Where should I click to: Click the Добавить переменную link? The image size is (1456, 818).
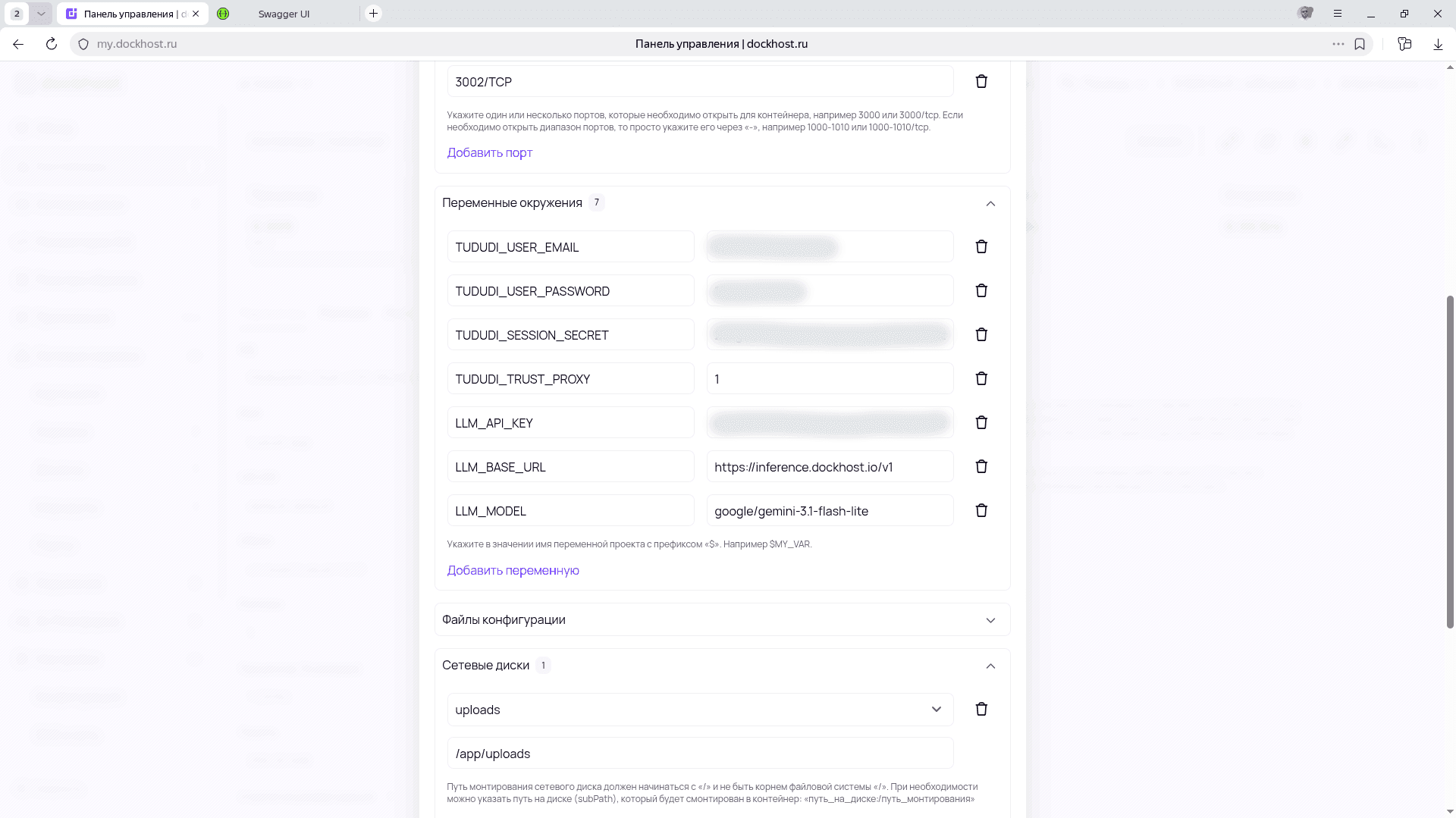tap(513, 570)
